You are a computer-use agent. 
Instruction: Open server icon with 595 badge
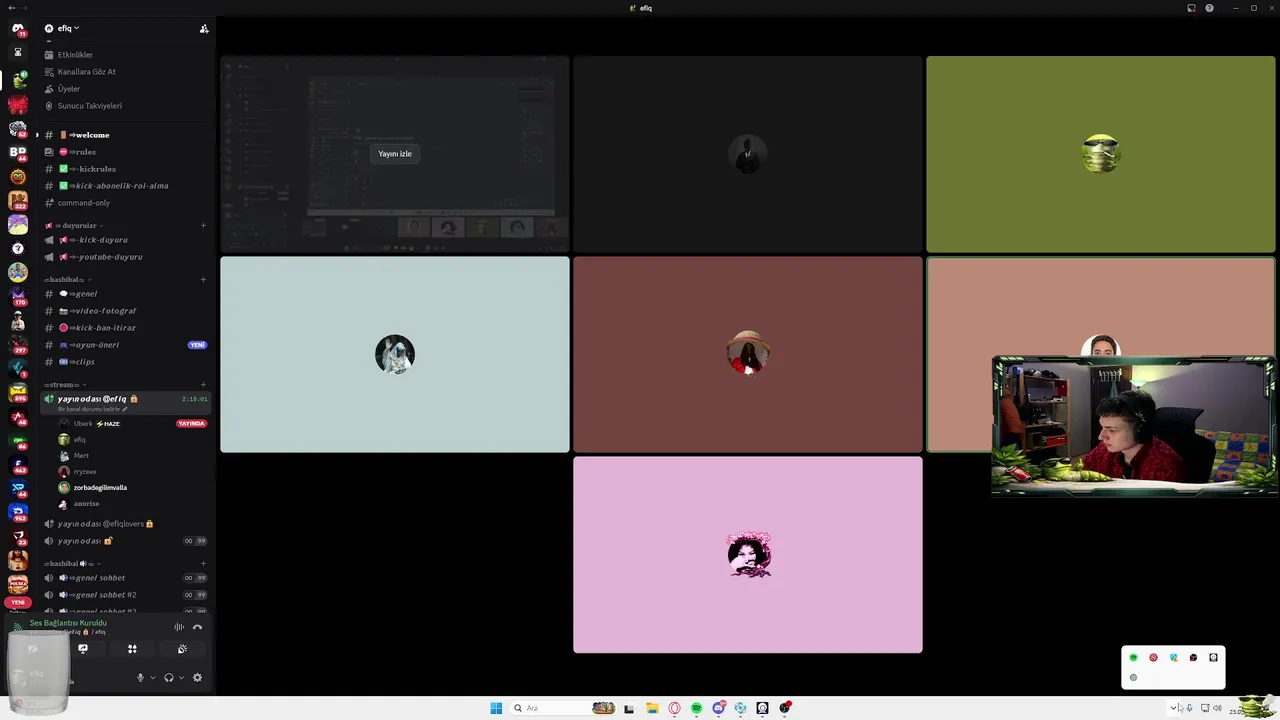pos(18,392)
